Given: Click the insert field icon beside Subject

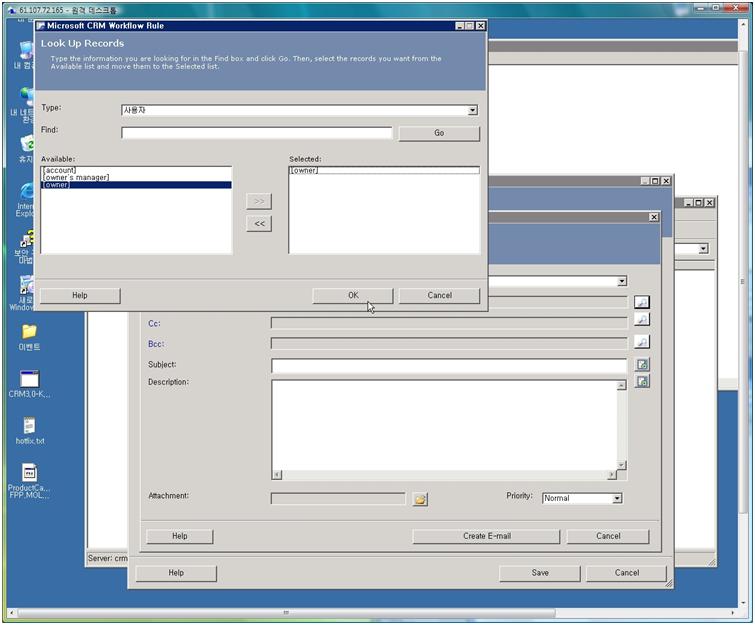Looking at the screenshot, I should [642, 365].
